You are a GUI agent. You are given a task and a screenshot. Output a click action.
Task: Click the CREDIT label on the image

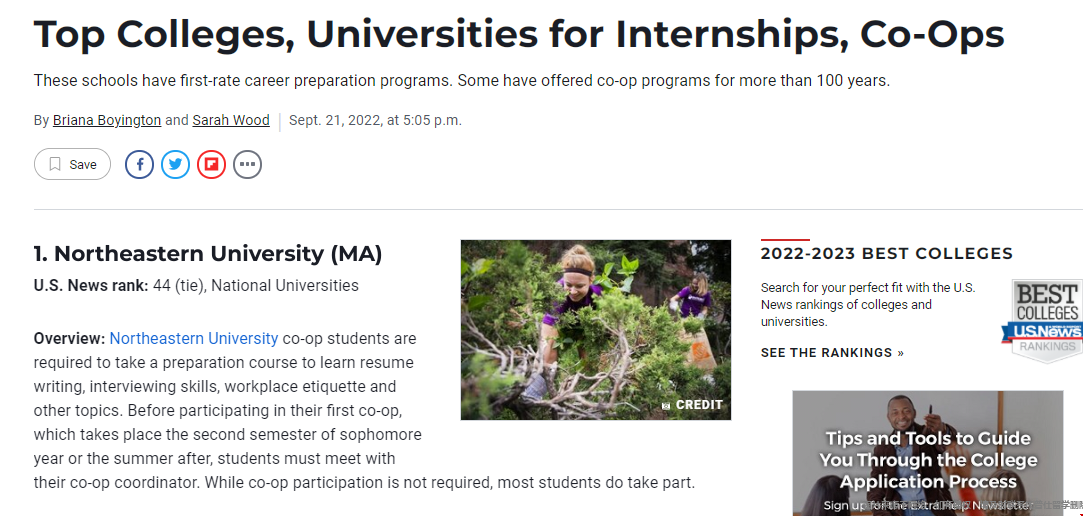(699, 405)
